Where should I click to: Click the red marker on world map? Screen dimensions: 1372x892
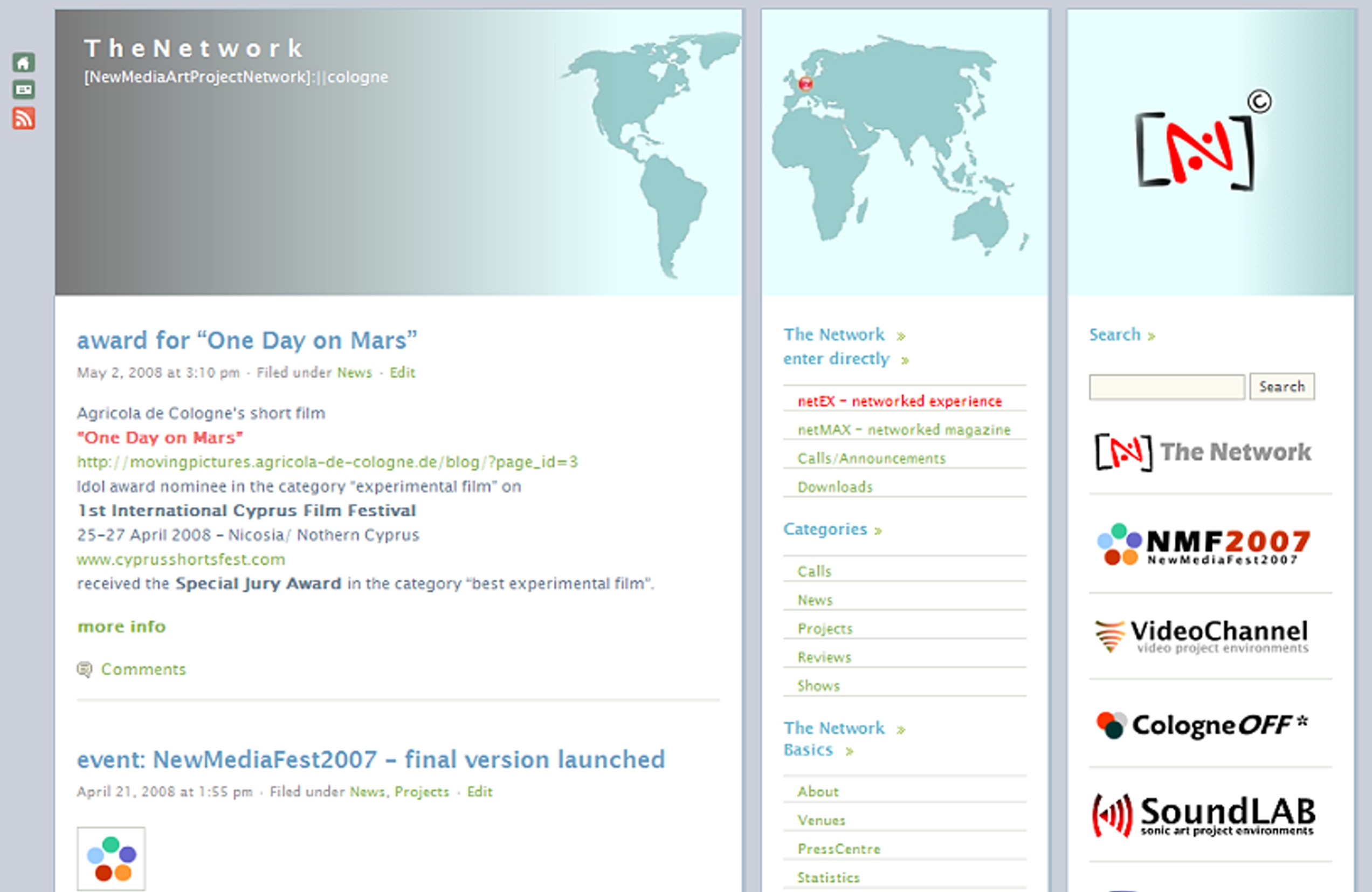pyautogui.click(x=805, y=84)
